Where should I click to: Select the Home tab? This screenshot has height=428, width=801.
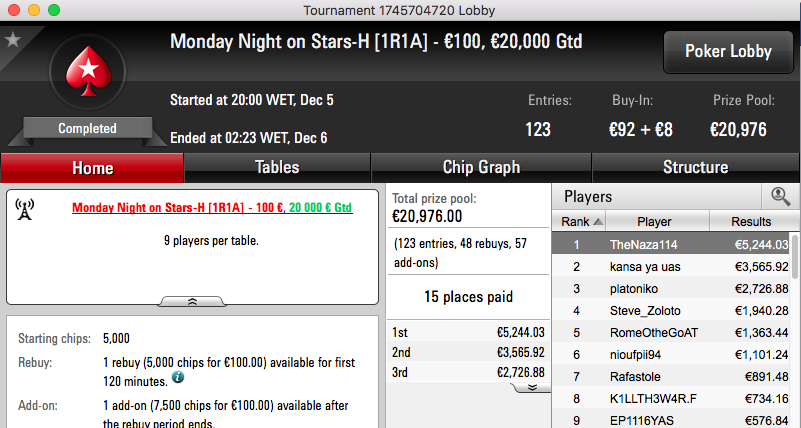(x=92, y=168)
